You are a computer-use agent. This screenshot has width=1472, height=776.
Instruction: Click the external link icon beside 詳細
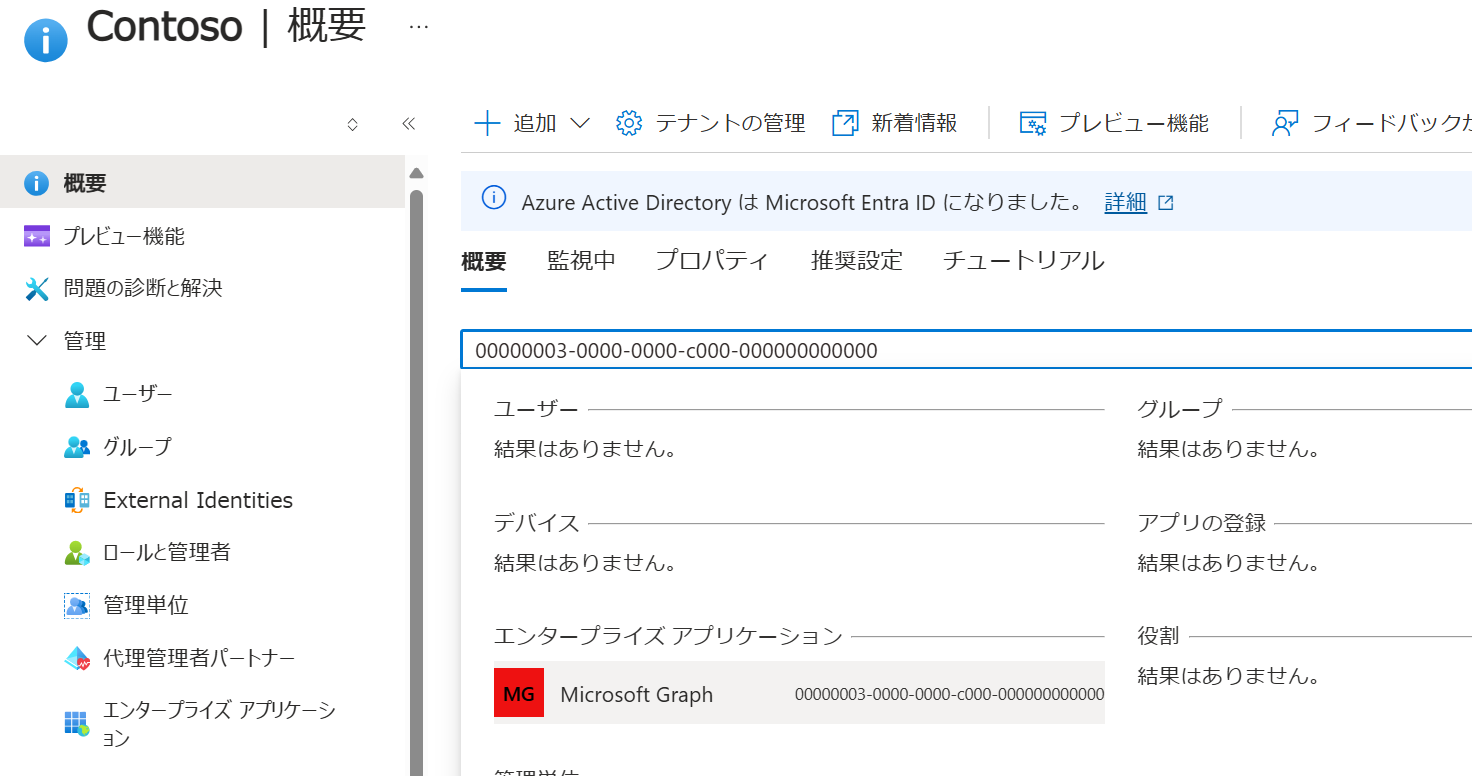[x=1165, y=202]
